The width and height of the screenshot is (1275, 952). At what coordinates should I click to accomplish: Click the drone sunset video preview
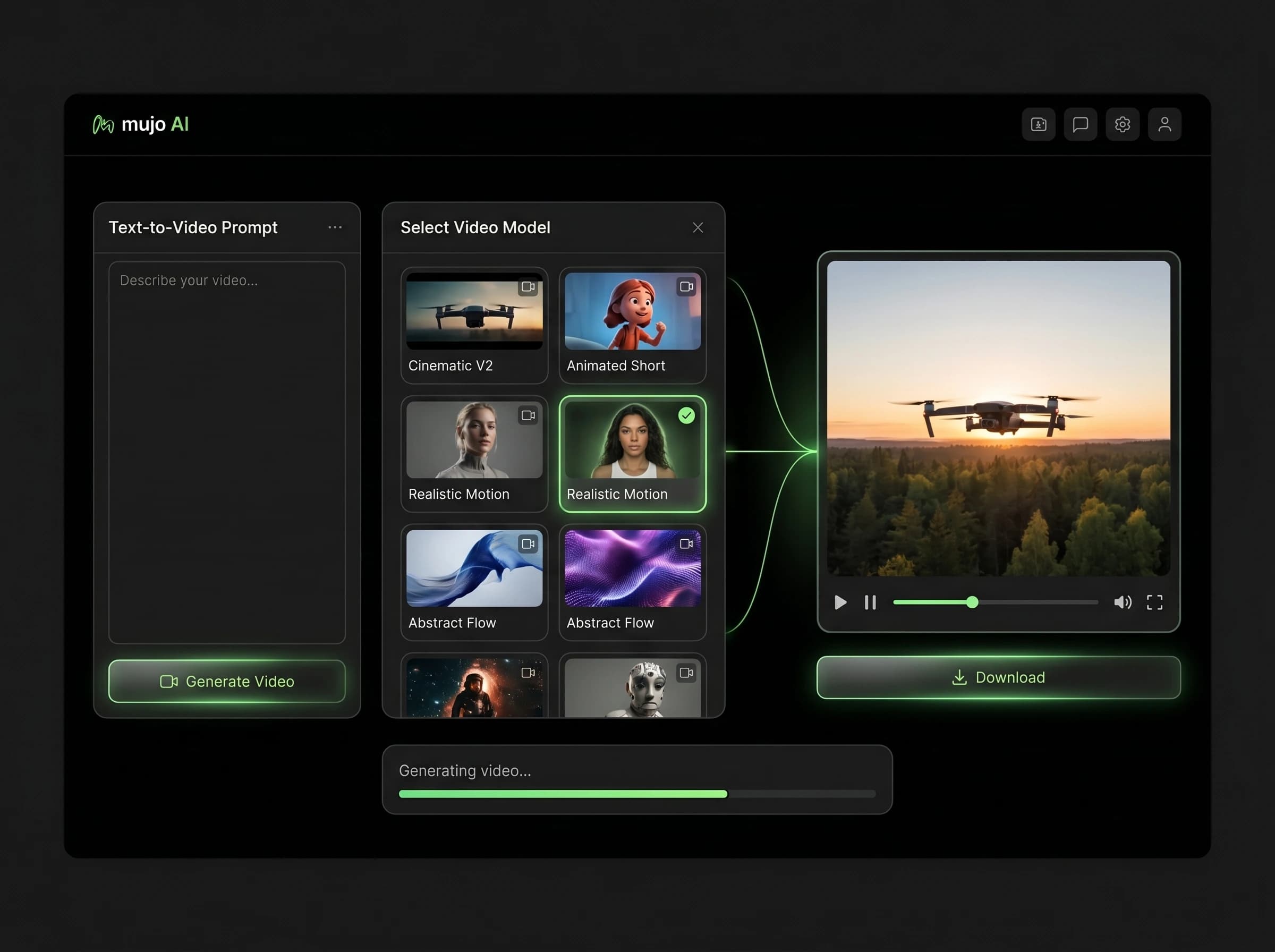(x=998, y=419)
